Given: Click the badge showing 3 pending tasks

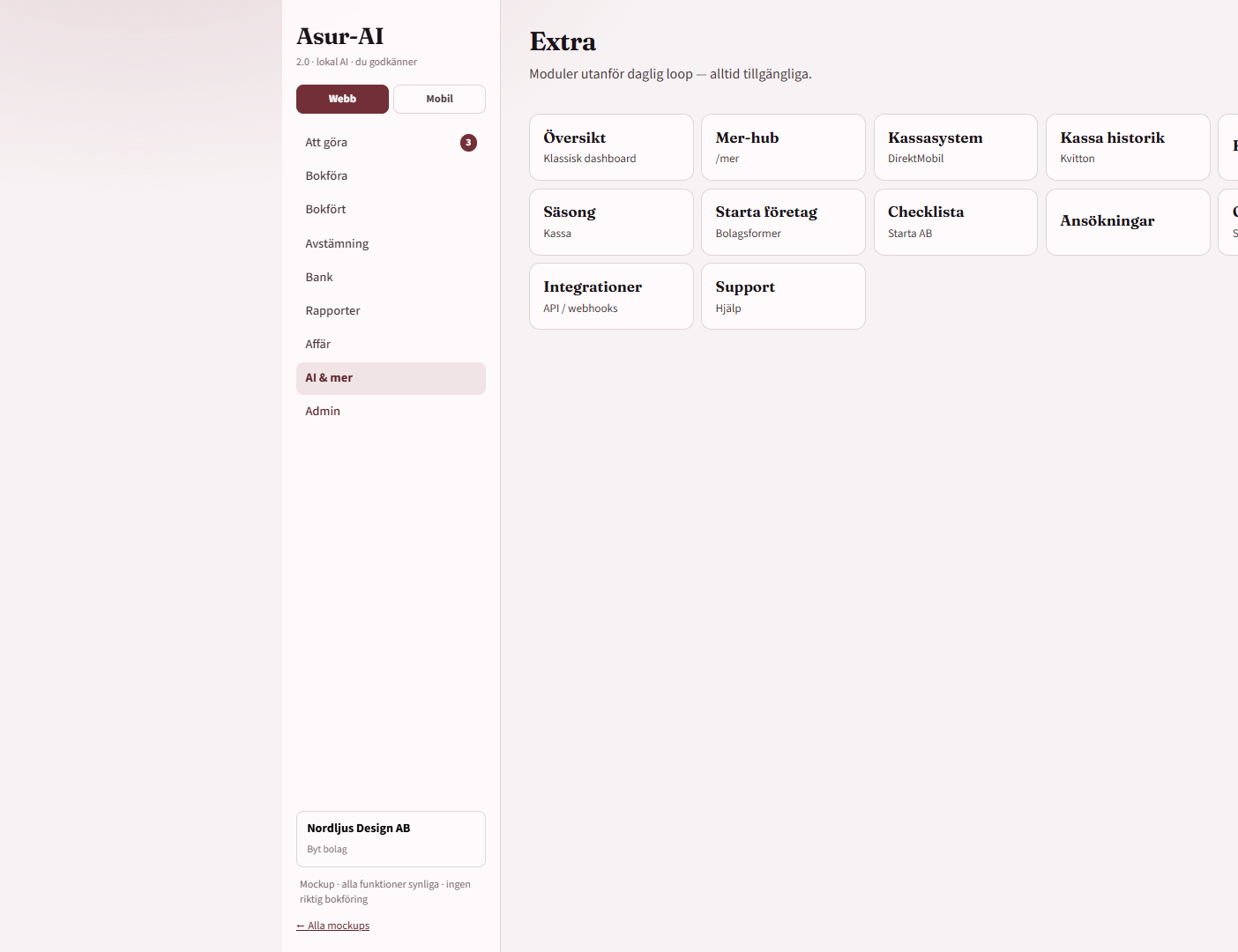Looking at the screenshot, I should 468,142.
